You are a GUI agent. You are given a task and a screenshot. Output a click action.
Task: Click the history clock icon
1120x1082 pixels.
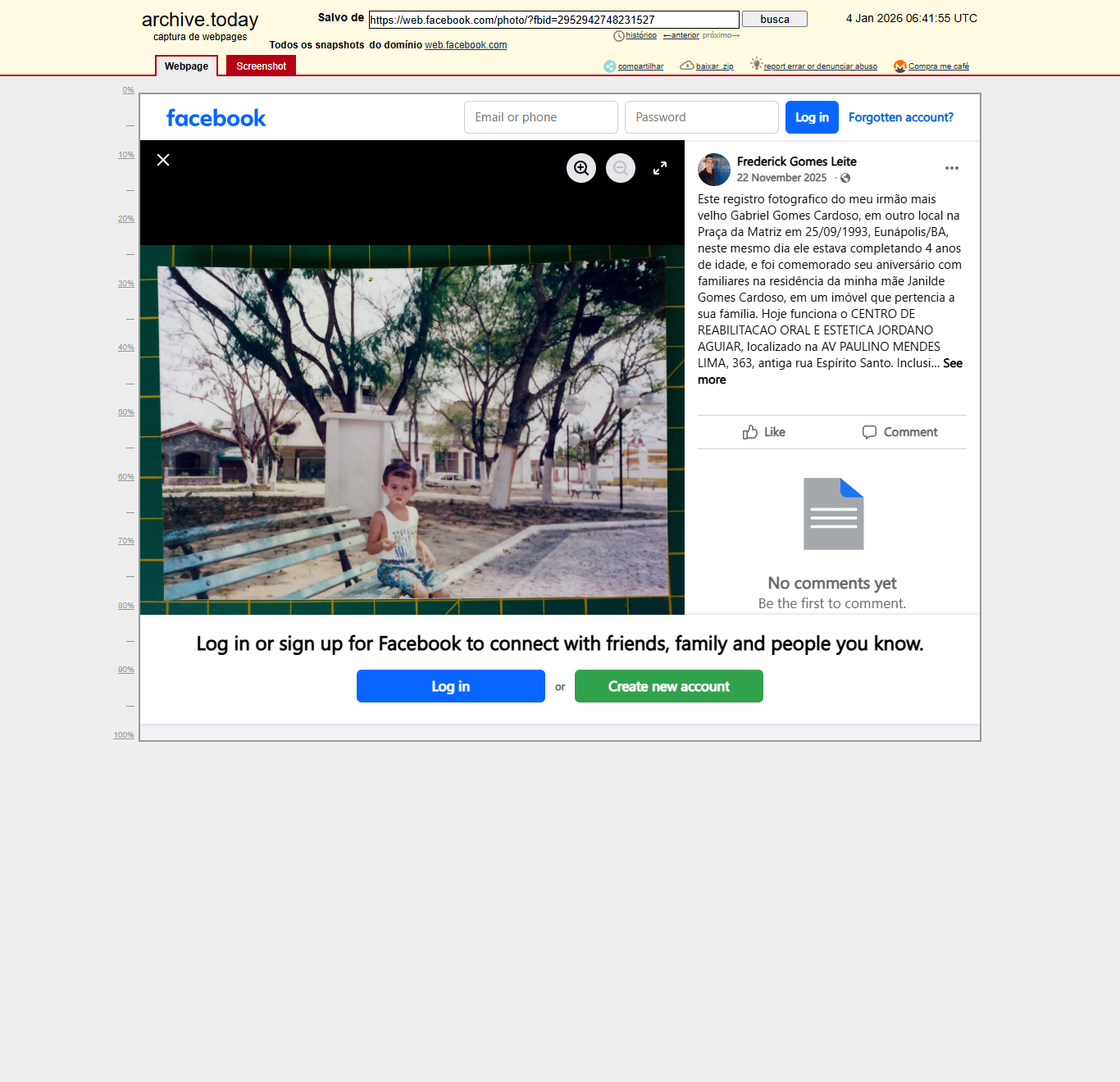click(x=619, y=36)
